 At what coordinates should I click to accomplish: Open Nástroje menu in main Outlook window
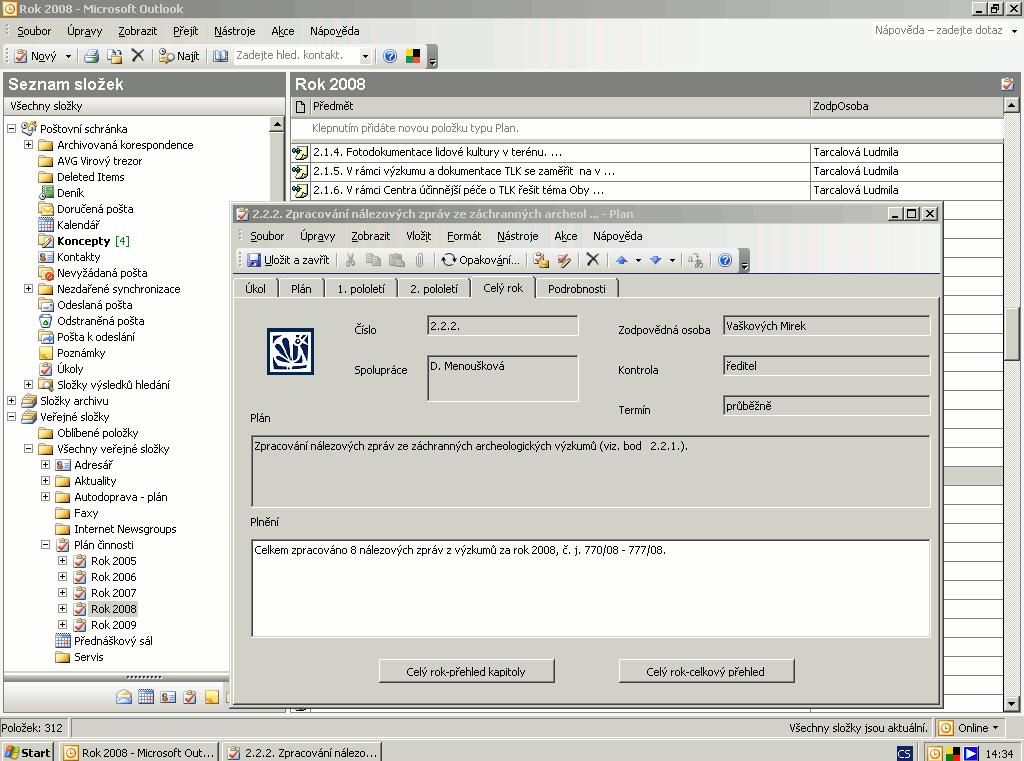(234, 31)
